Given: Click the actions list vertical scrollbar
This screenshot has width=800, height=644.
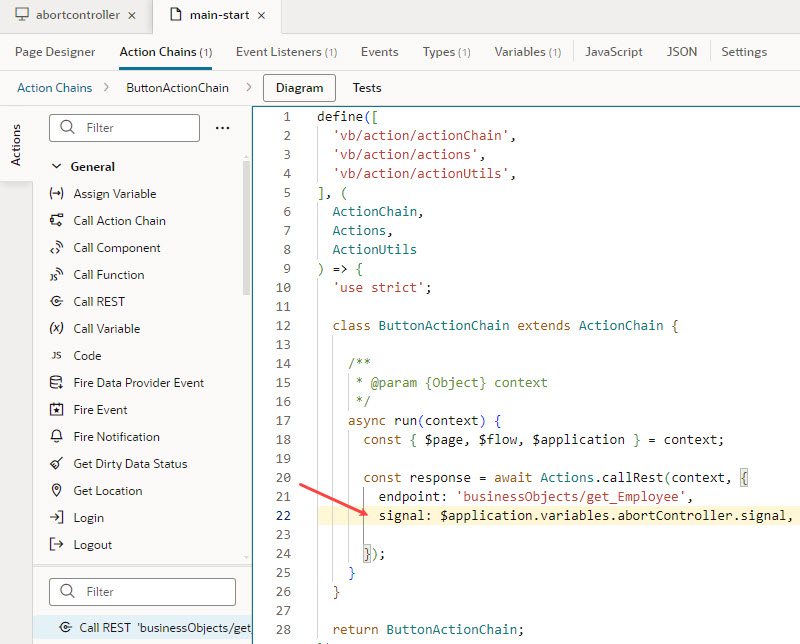Looking at the screenshot, I should (246, 227).
